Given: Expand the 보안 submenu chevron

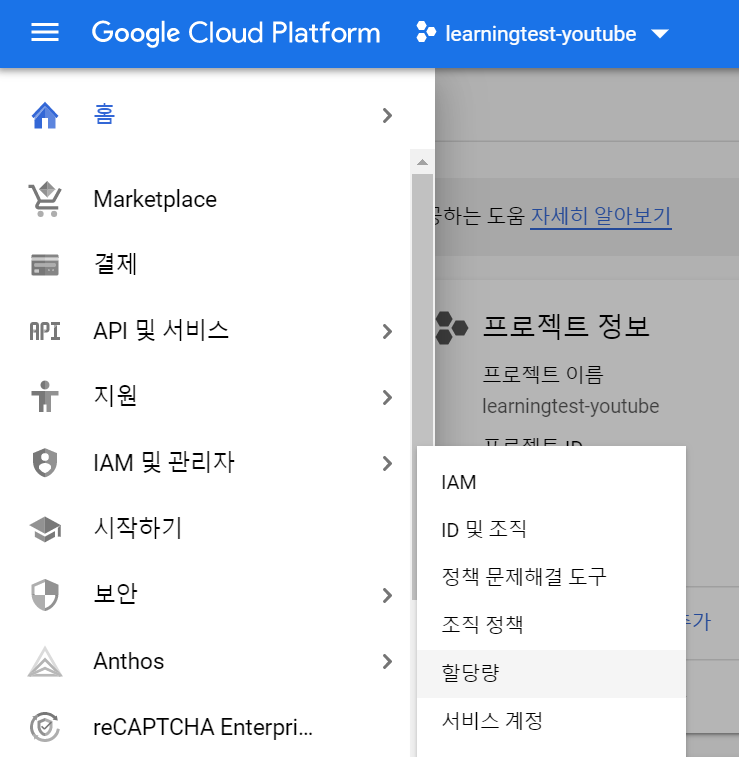Looking at the screenshot, I should [387, 595].
